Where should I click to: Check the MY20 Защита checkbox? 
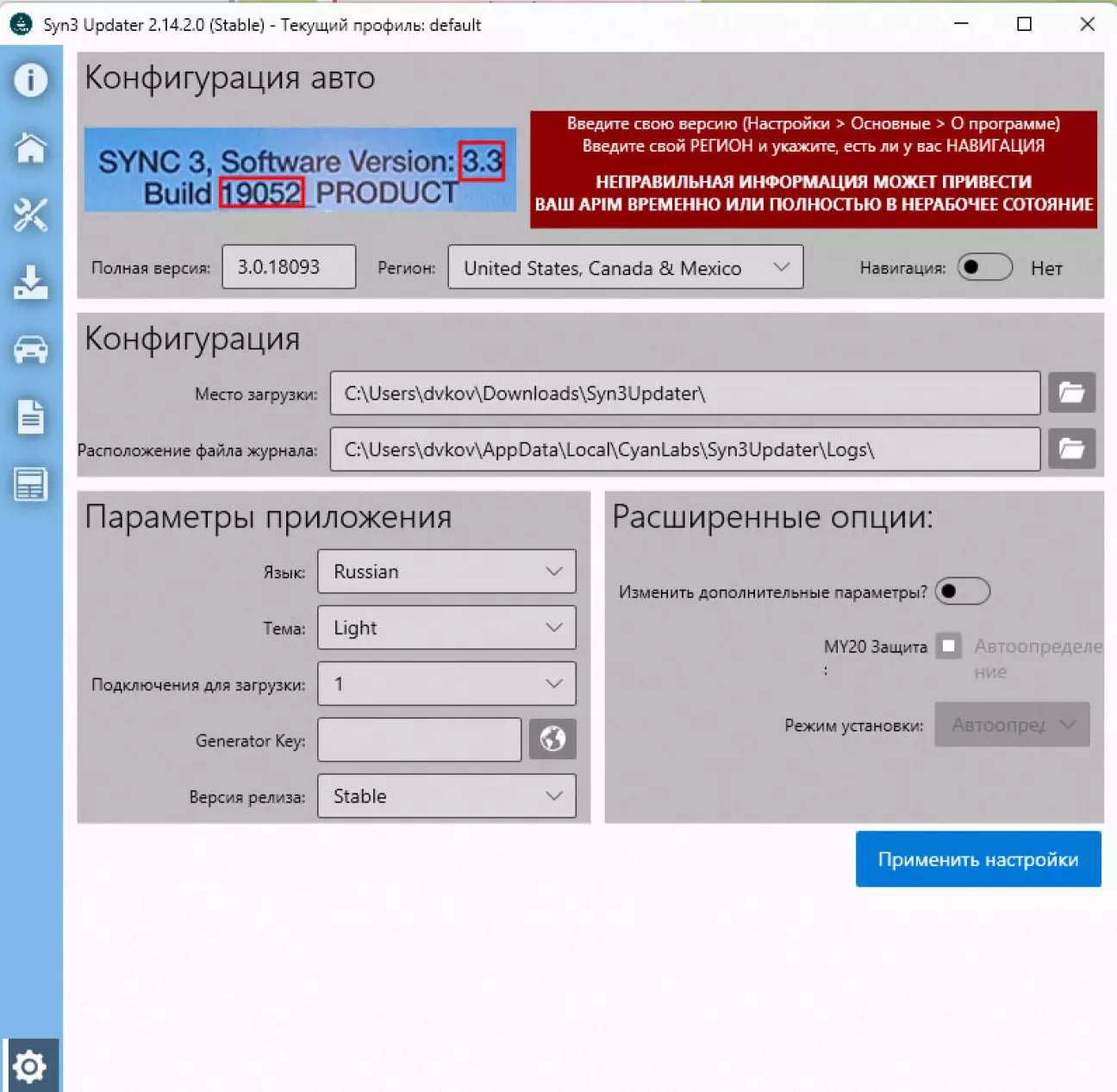949,646
